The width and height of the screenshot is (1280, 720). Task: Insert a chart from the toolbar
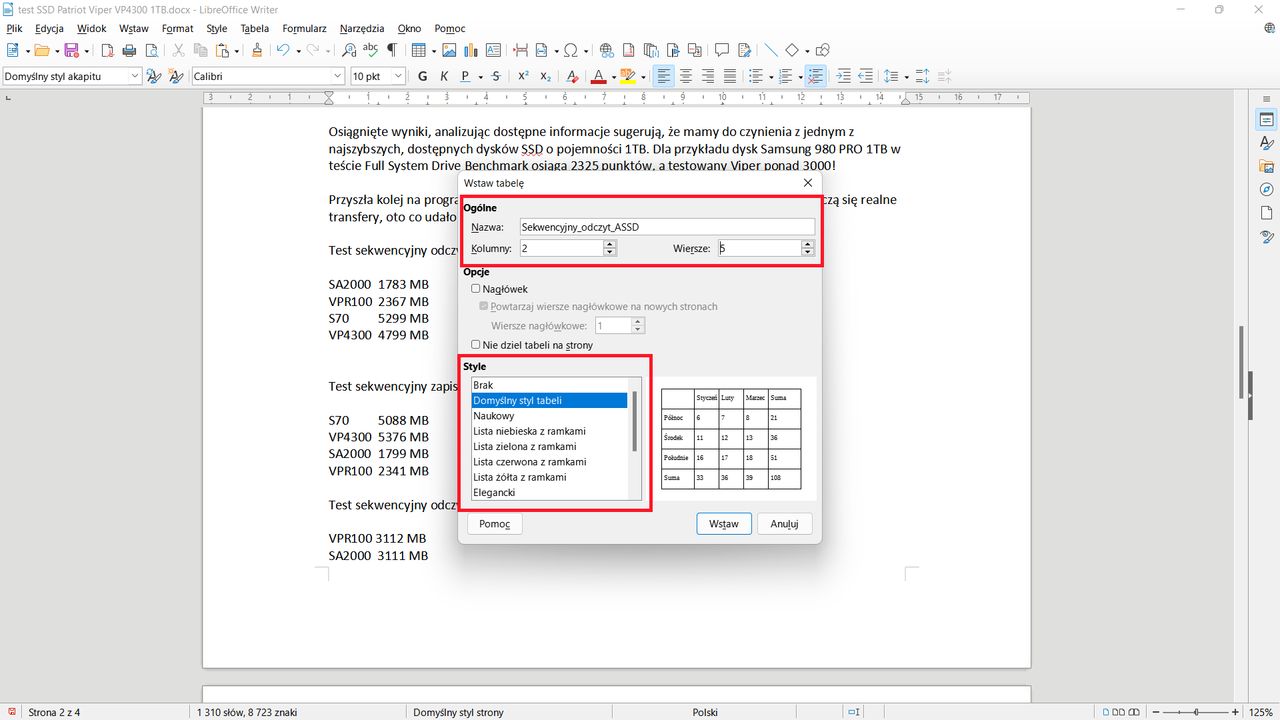tap(471, 50)
